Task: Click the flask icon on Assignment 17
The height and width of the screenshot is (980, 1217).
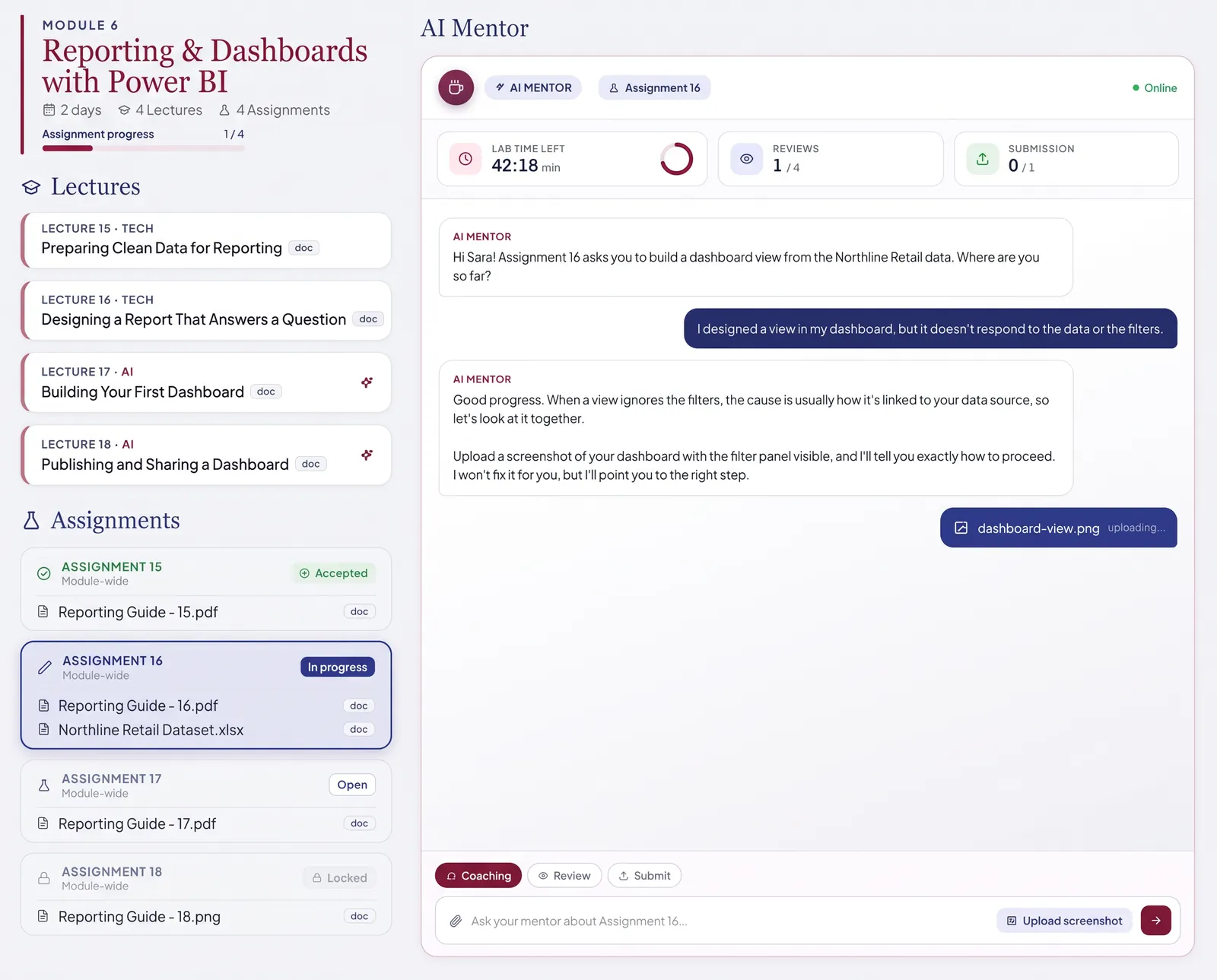Action: tap(44, 785)
